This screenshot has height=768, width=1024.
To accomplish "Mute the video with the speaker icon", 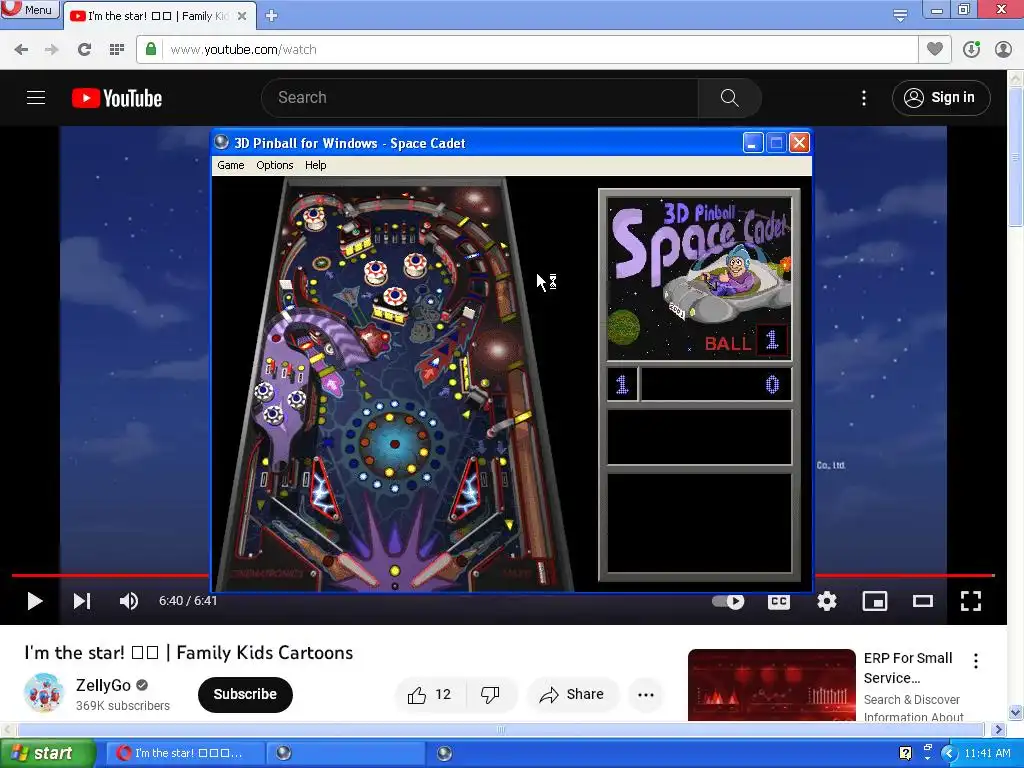I will [129, 601].
